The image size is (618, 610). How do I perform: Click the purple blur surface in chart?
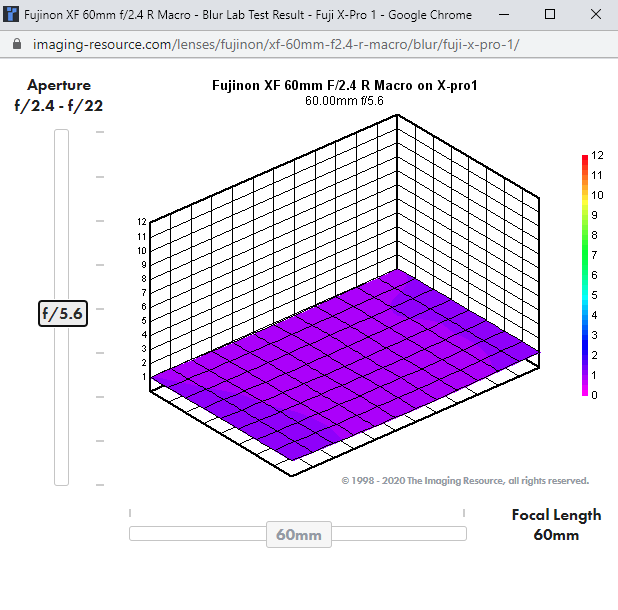click(345, 365)
